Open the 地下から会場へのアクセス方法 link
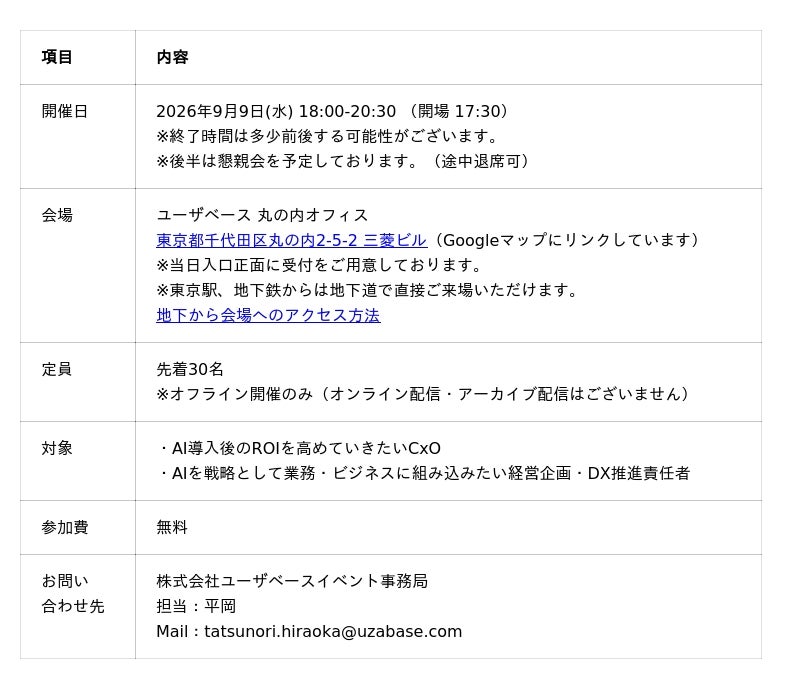This screenshot has height=689, width=800. (x=268, y=315)
